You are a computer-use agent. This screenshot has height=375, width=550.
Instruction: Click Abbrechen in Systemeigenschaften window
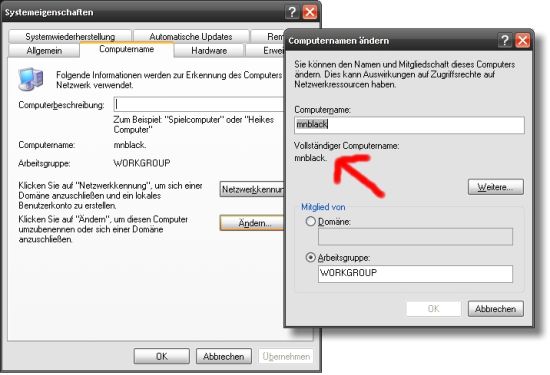click(x=223, y=356)
